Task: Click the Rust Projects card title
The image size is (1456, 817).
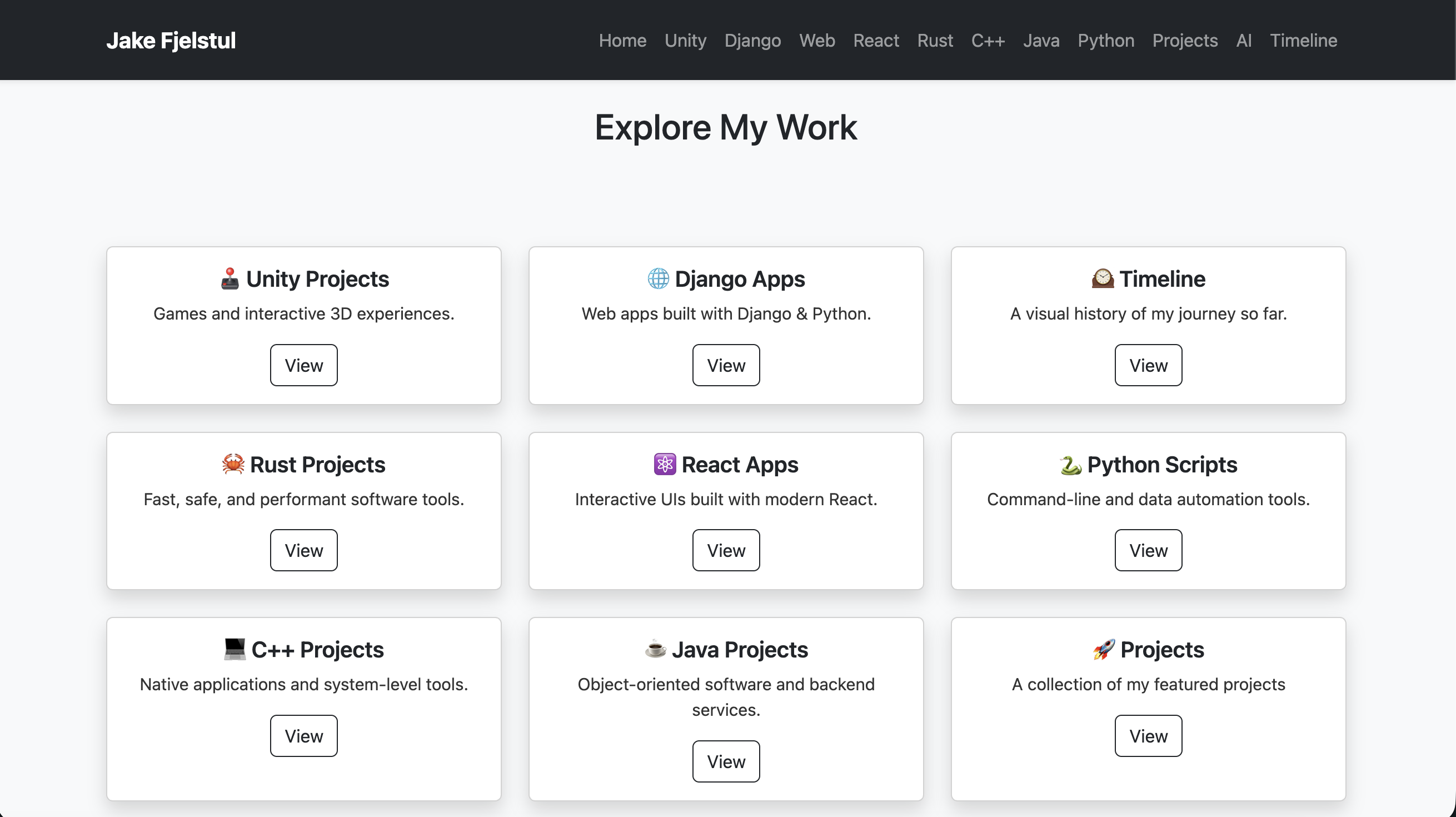Action: pos(318,464)
